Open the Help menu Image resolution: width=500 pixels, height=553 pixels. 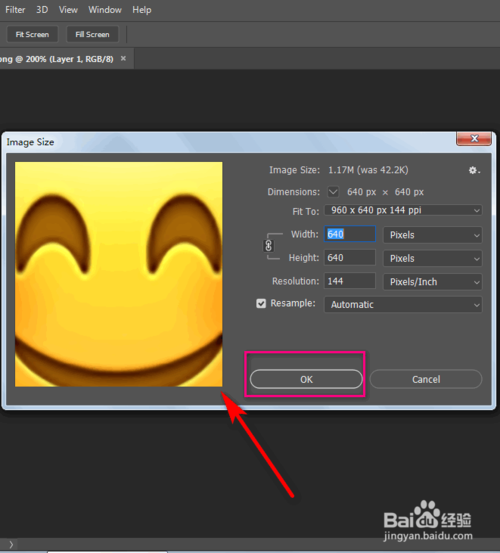[142, 10]
